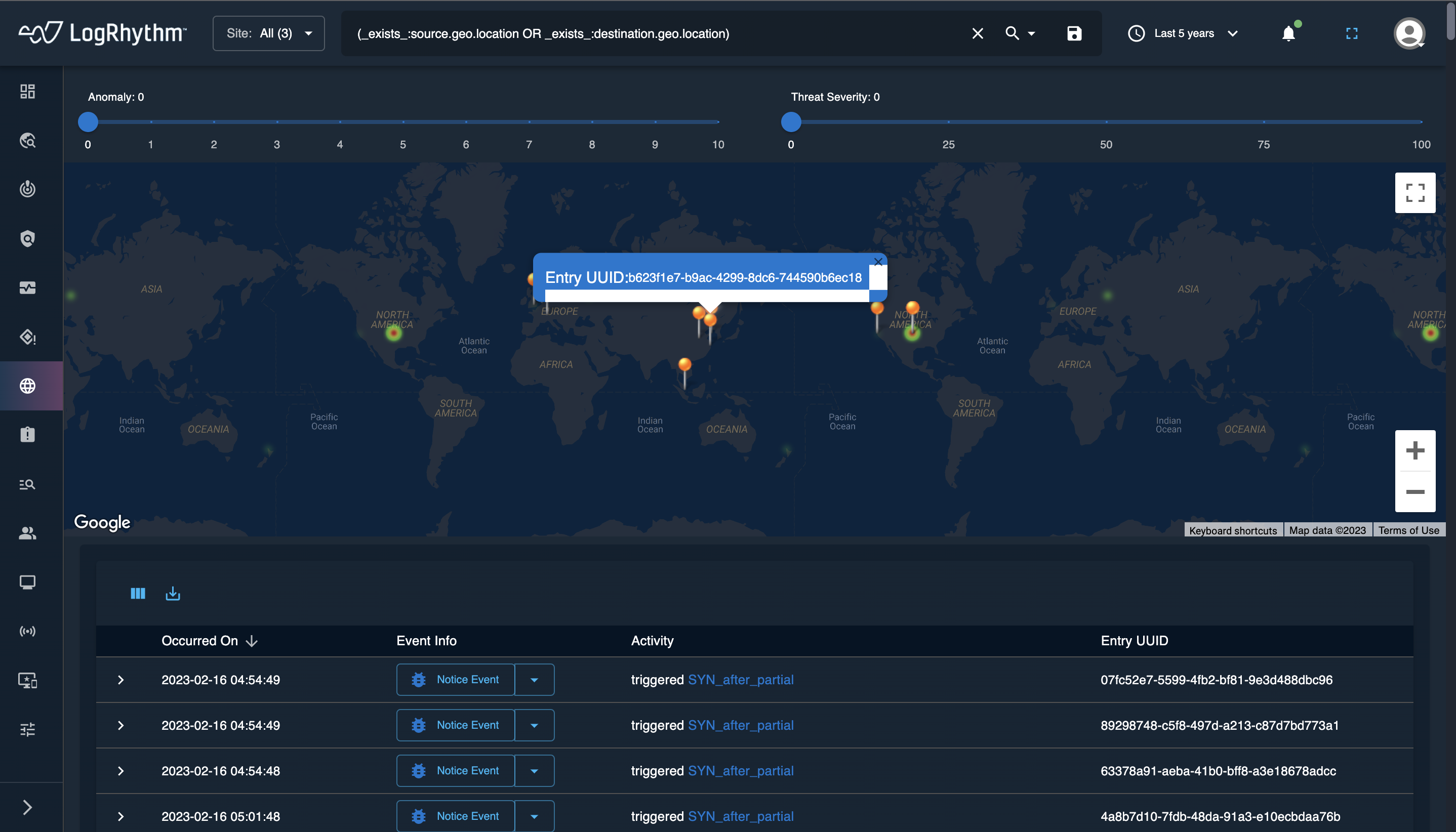Screen dimensions: 1456x832
Task: Zoom in the map with plus button
Action: pyautogui.click(x=1414, y=451)
